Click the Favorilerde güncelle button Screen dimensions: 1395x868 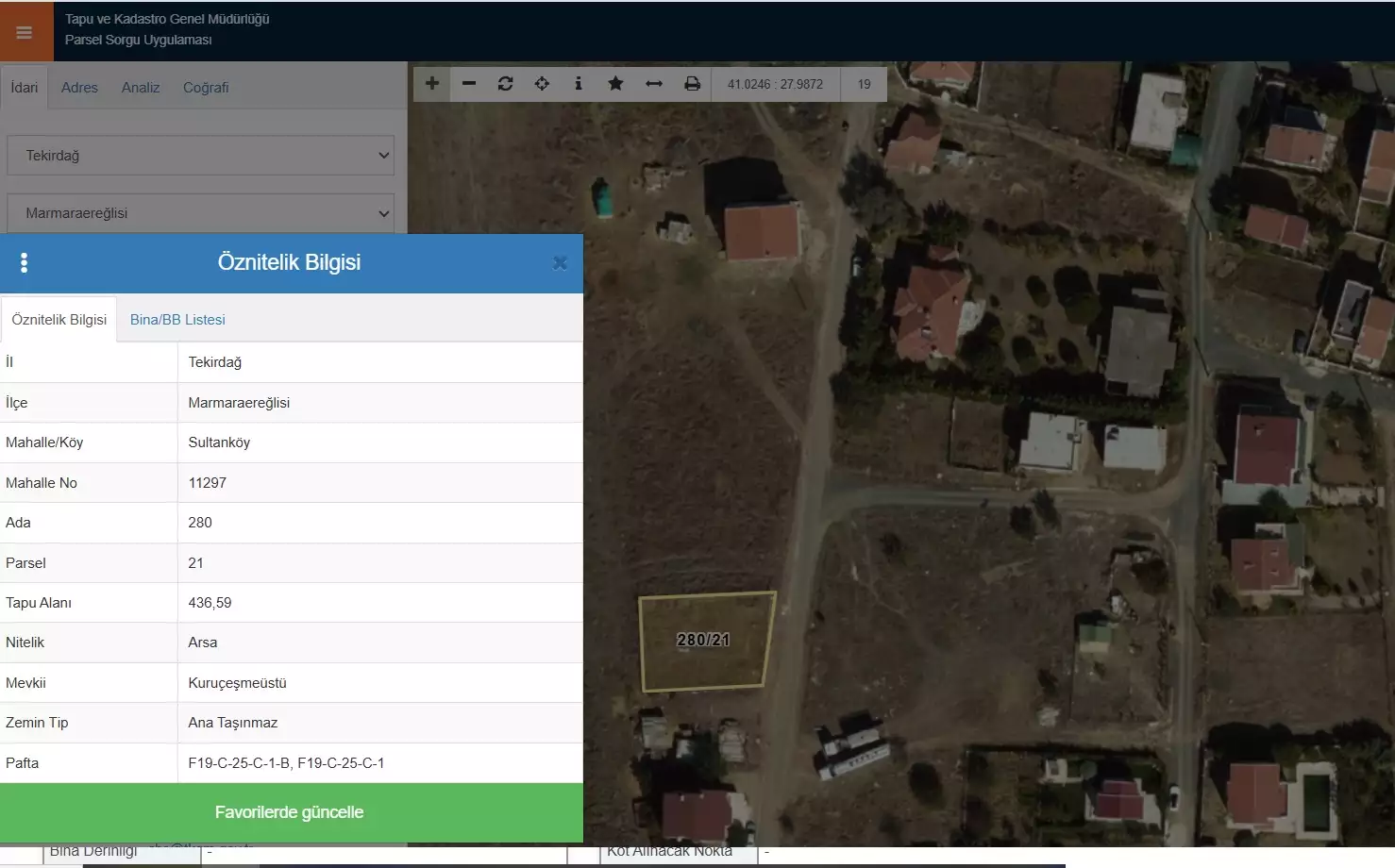290,812
